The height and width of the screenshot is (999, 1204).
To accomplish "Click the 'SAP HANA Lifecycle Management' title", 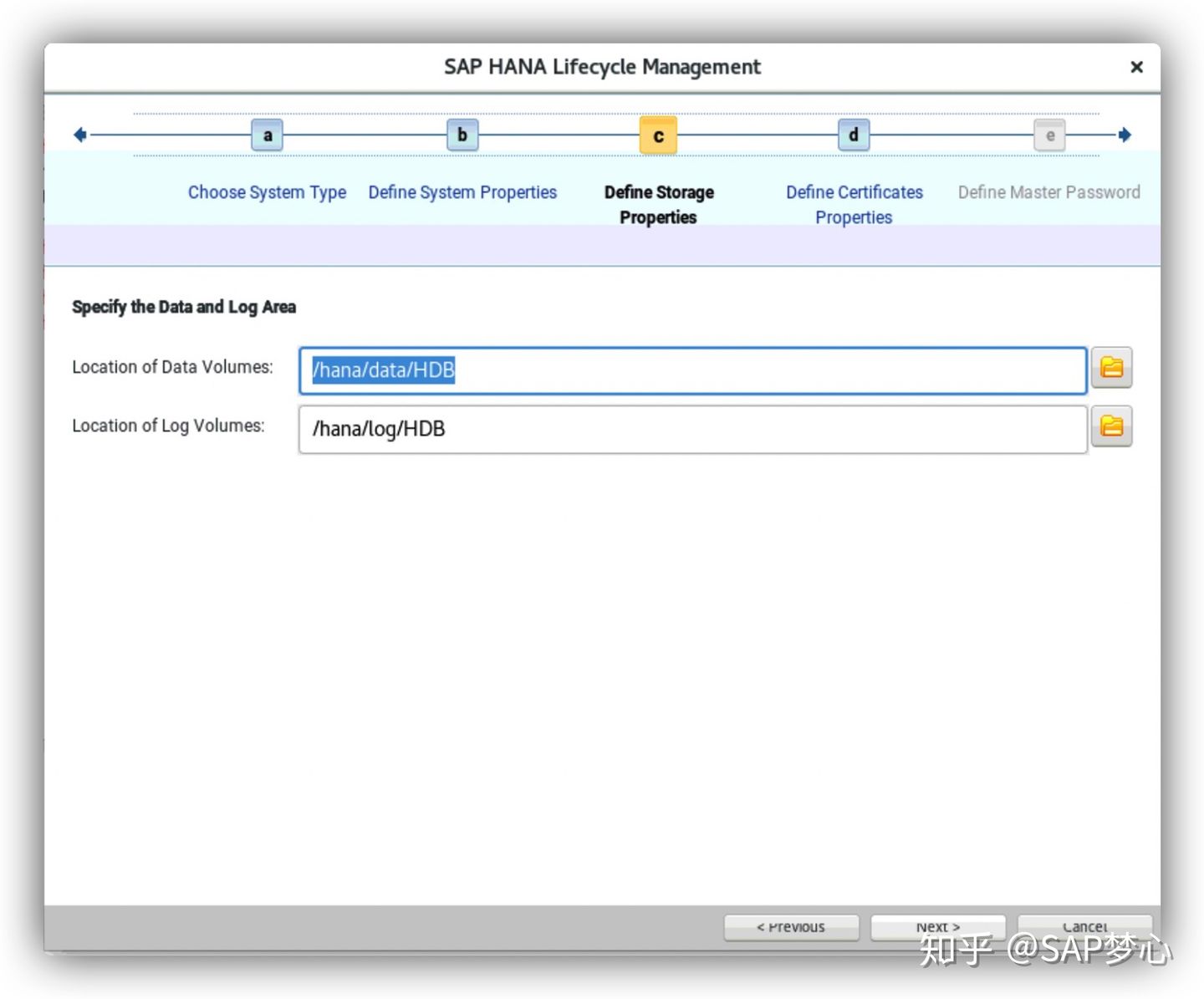I will [602, 67].
